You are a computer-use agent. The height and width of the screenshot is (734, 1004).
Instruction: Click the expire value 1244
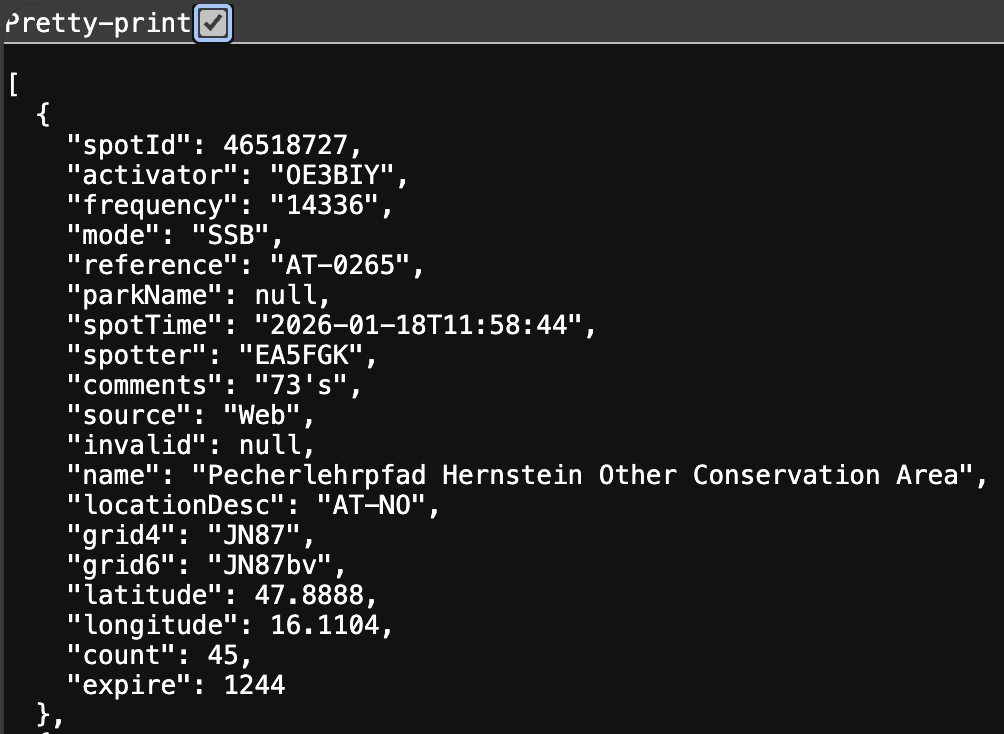pyautogui.click(x=254, y=685)
